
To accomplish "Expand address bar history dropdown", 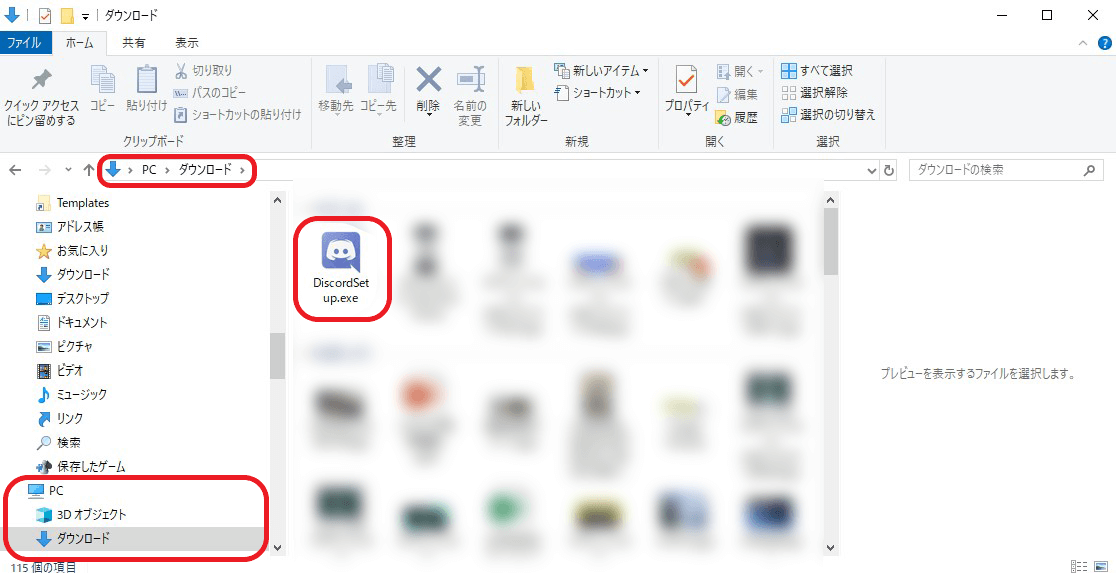I will pyautogui.click(x=873, y=171).
